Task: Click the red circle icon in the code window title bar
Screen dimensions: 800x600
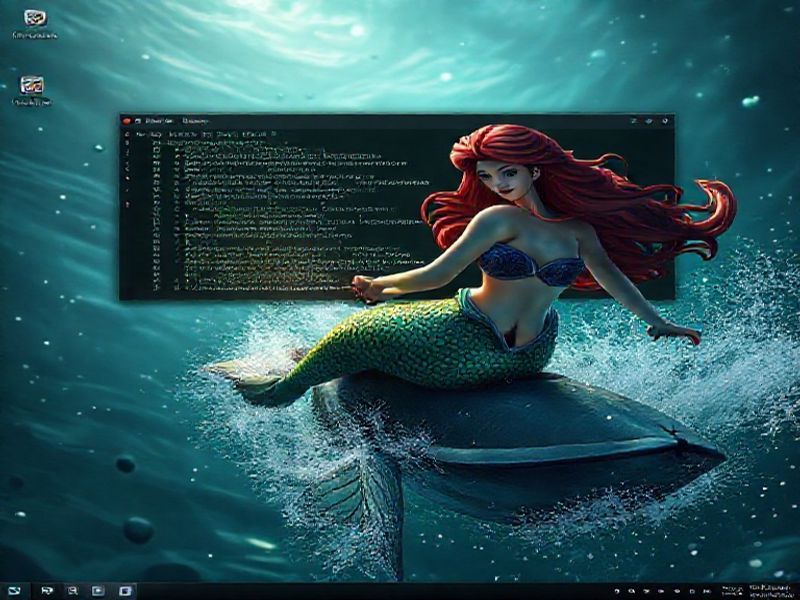Action: pos(127,121)
